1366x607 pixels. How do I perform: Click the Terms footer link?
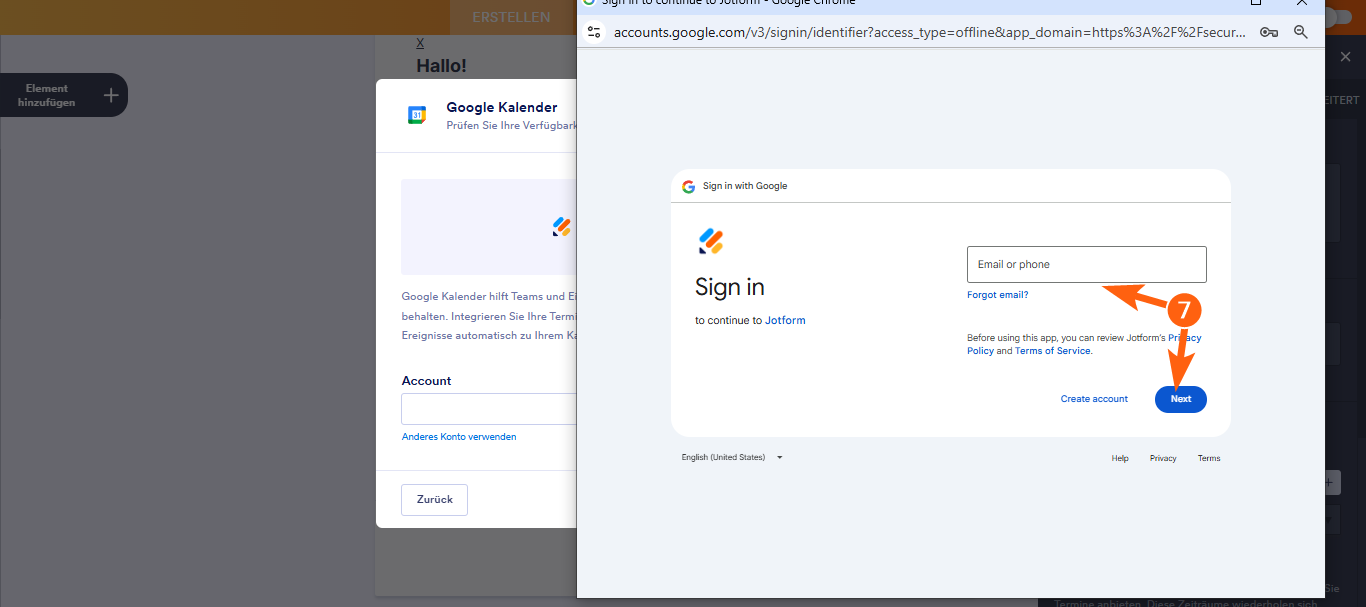coord(1209,458)
